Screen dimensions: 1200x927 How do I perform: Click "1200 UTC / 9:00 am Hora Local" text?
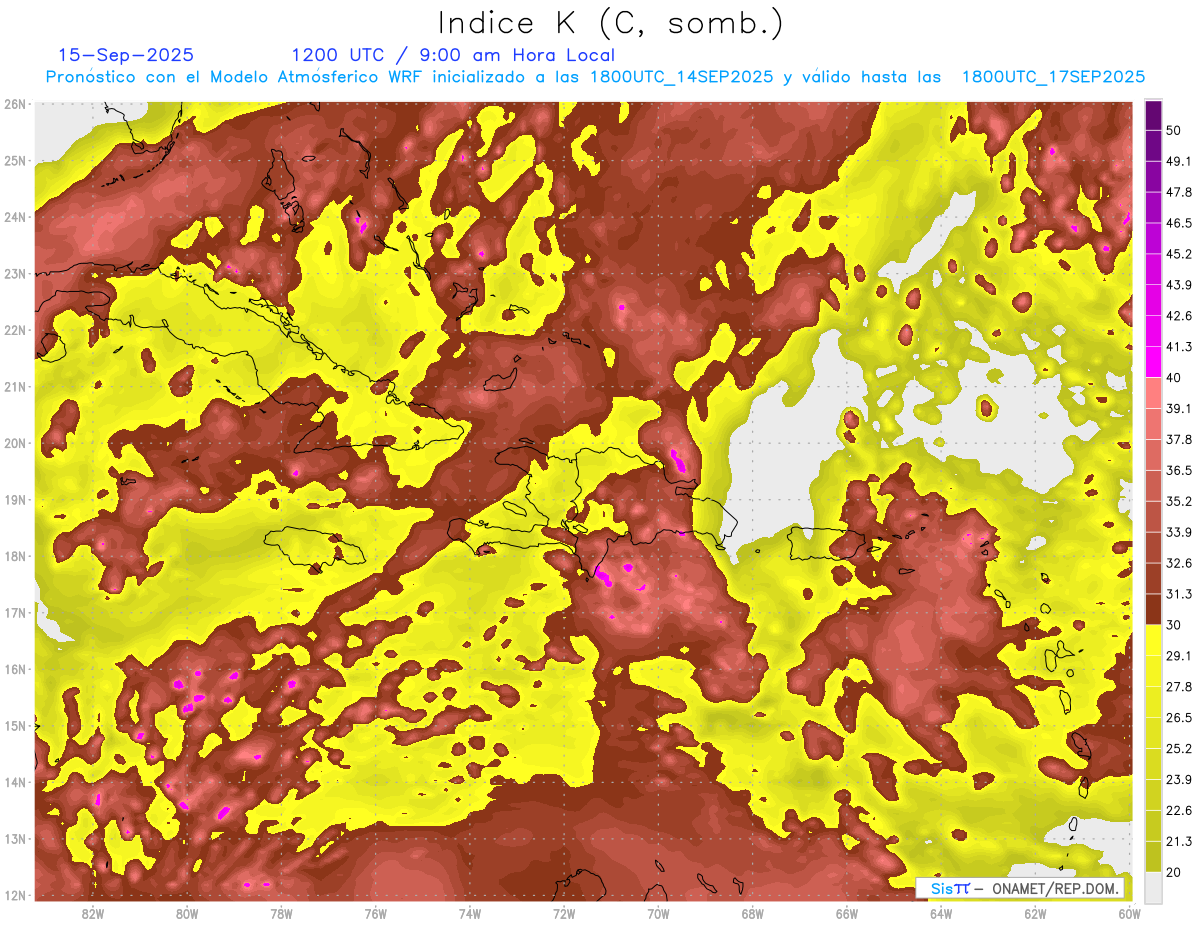453,55
